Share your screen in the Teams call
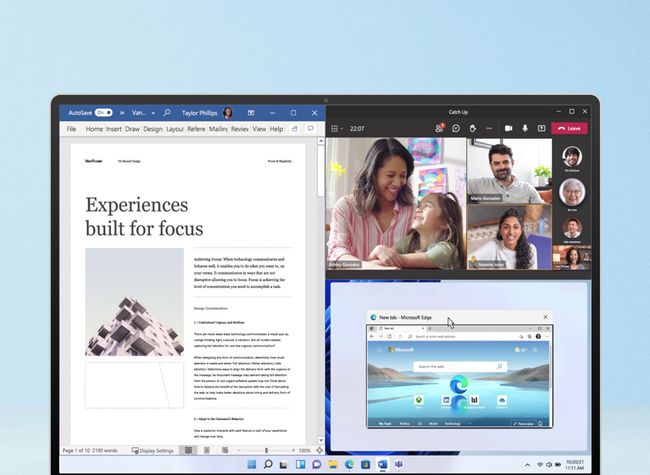Image resolution: width=650 pixels, height=475 pixels. pyautogui.click(x=541, y=128)
